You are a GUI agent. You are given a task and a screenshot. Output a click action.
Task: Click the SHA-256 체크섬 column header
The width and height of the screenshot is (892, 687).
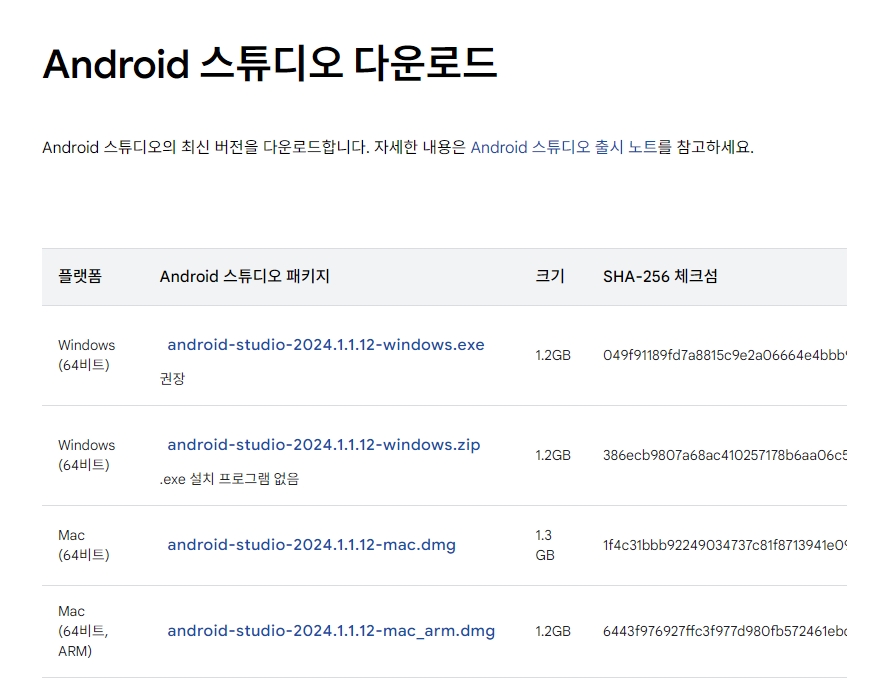pos(660,276)
